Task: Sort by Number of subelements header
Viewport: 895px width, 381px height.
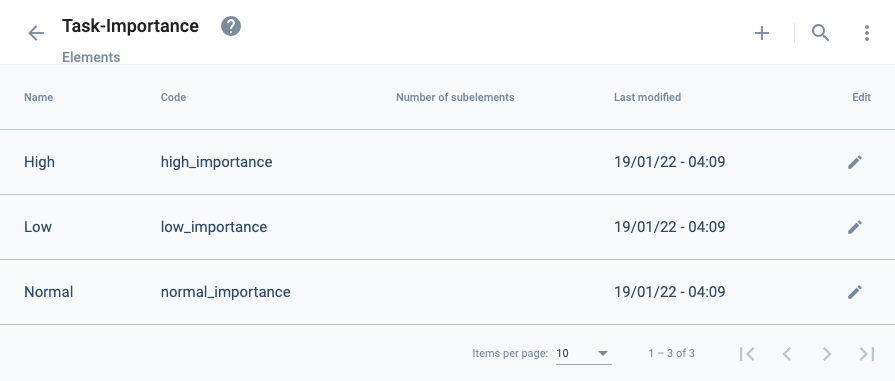Action: click(455, 97)
